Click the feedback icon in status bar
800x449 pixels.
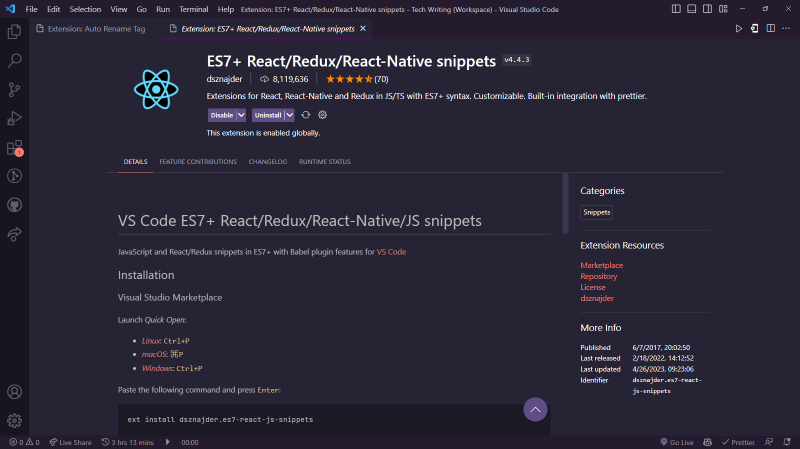pos(769,442)
